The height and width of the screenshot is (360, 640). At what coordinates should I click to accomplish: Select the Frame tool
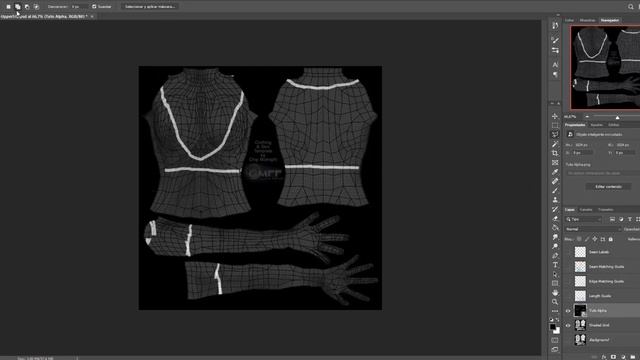click(555, 162)
